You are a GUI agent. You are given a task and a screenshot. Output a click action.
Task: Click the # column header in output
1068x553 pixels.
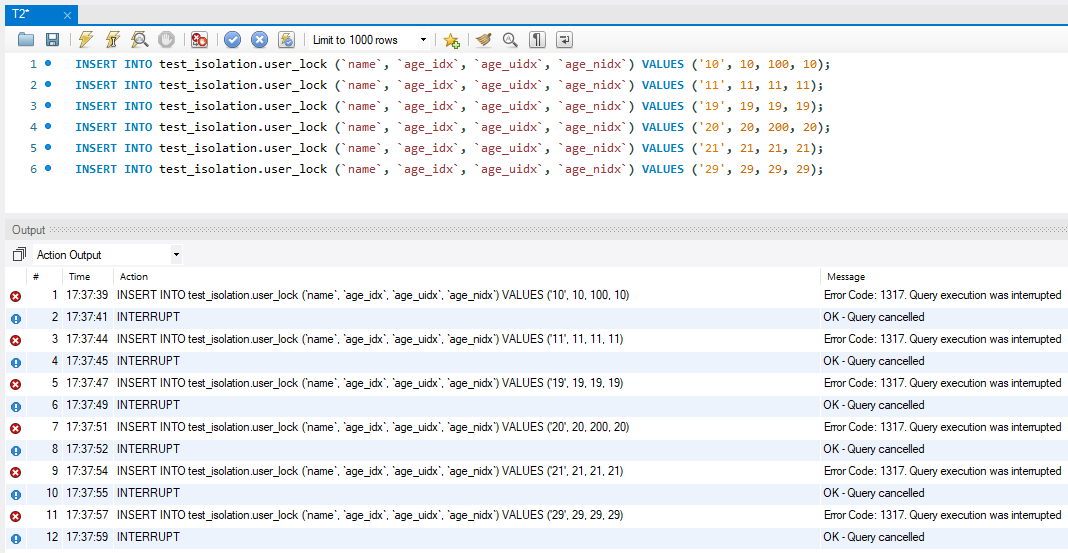(36, 276)
